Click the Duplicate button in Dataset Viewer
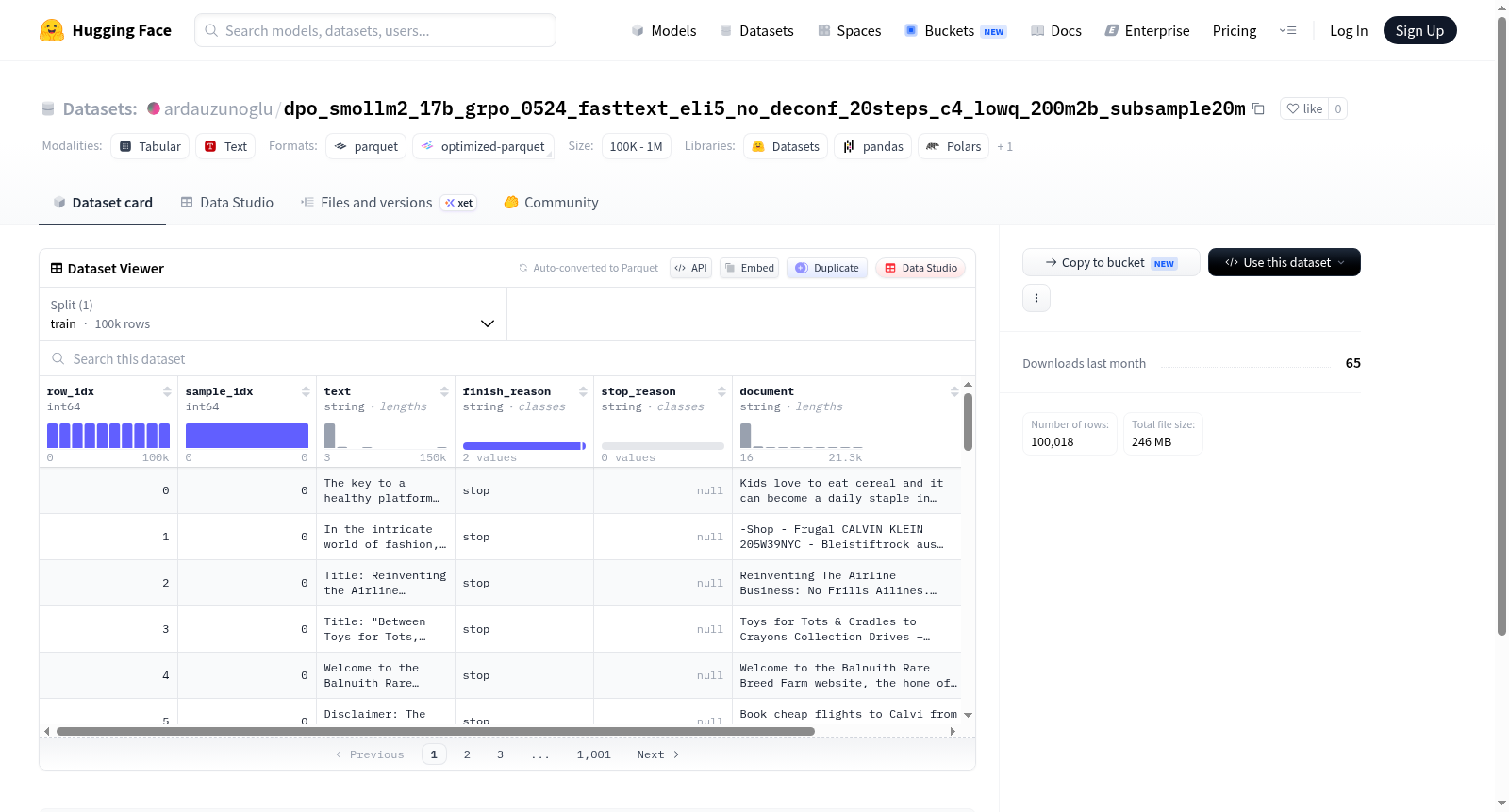 coord(826,268)
